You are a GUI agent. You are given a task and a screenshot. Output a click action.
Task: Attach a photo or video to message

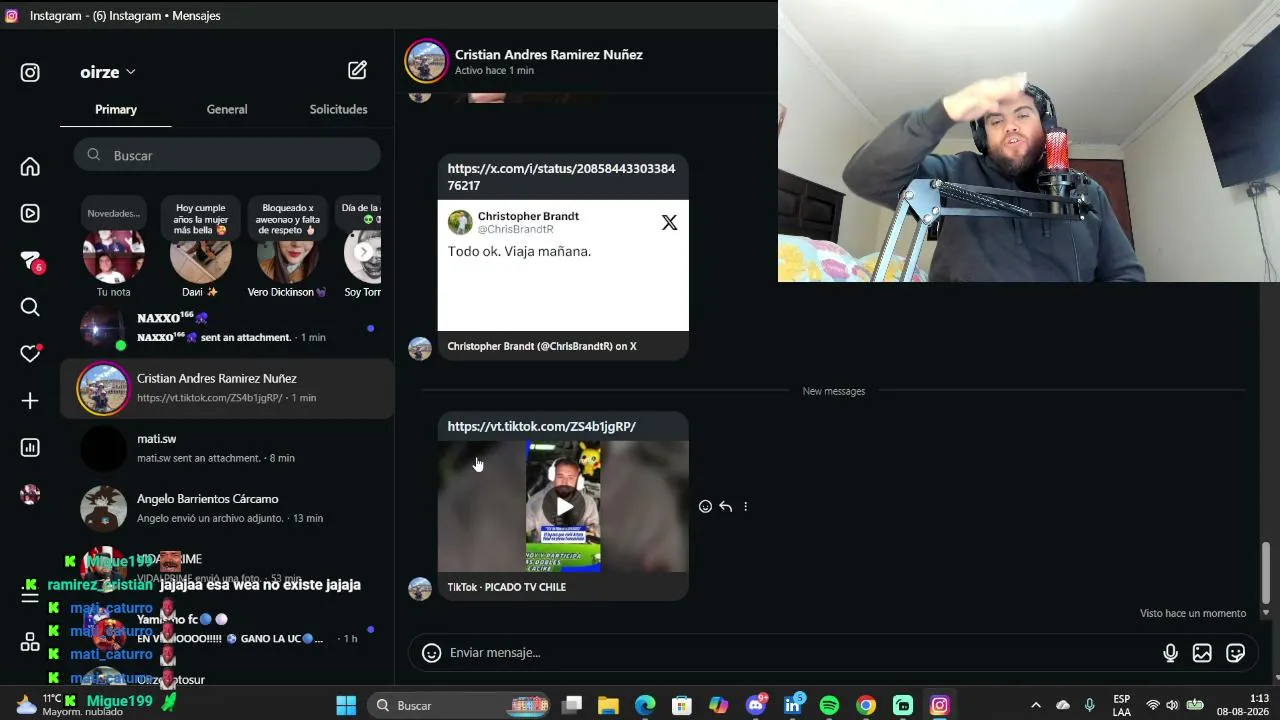click(1202, 653)
